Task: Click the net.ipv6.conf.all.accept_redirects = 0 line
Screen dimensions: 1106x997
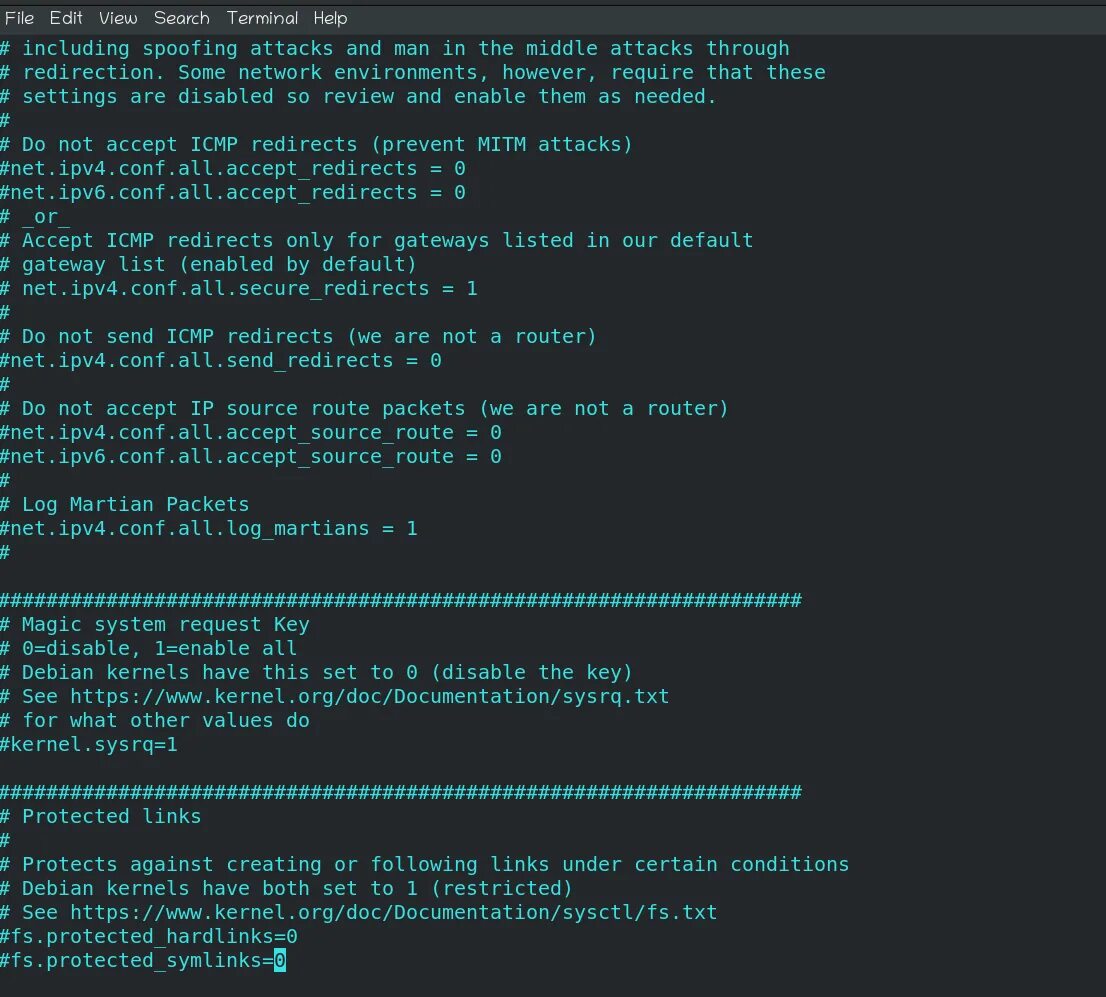Action: coord(234,192)
